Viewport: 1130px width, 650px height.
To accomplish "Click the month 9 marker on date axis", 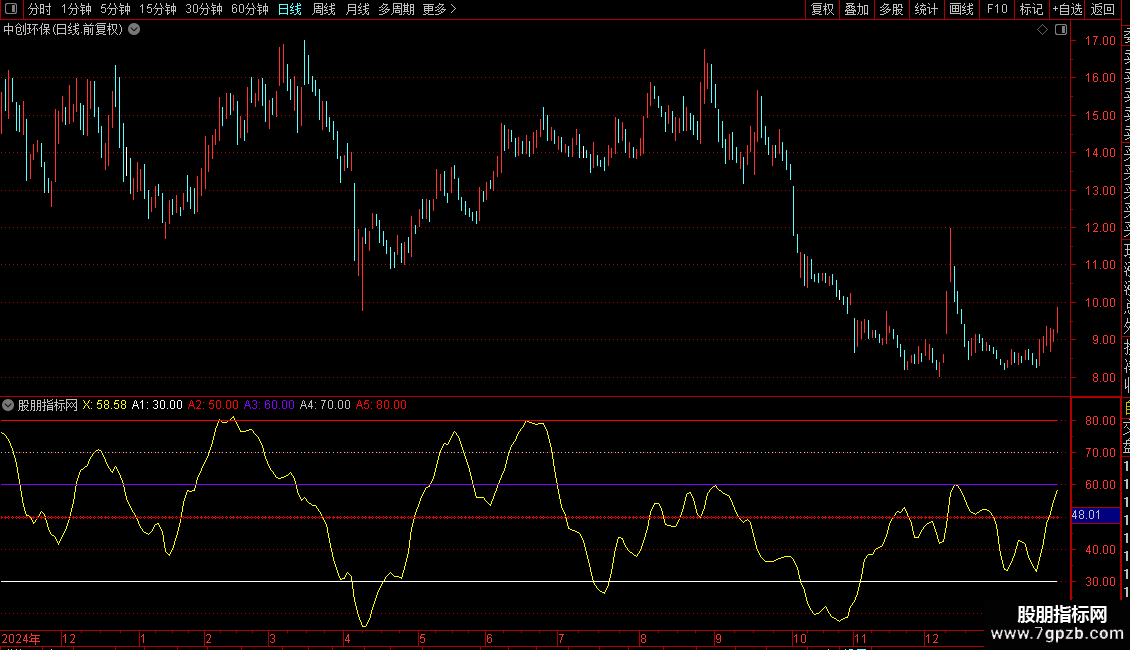I will click(719, 639).
